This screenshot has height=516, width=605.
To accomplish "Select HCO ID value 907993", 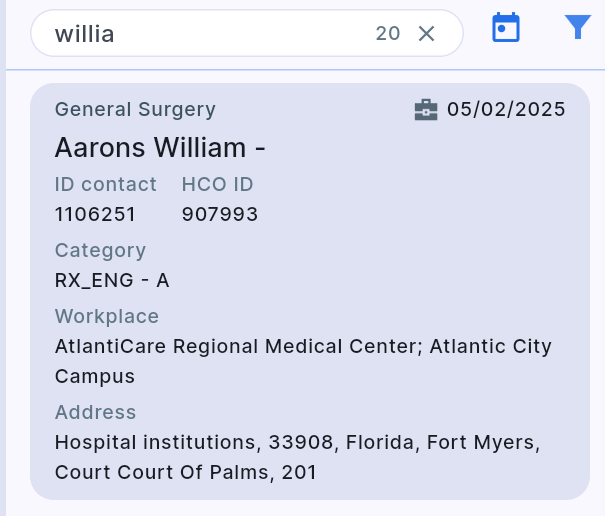I will pyautogui.click(x=220, y=214).
